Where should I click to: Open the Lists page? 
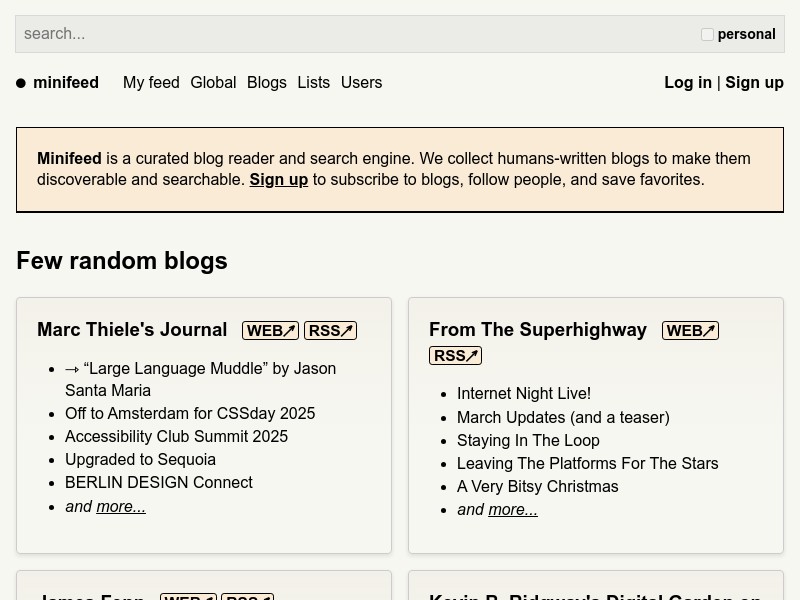click(314, 82)
